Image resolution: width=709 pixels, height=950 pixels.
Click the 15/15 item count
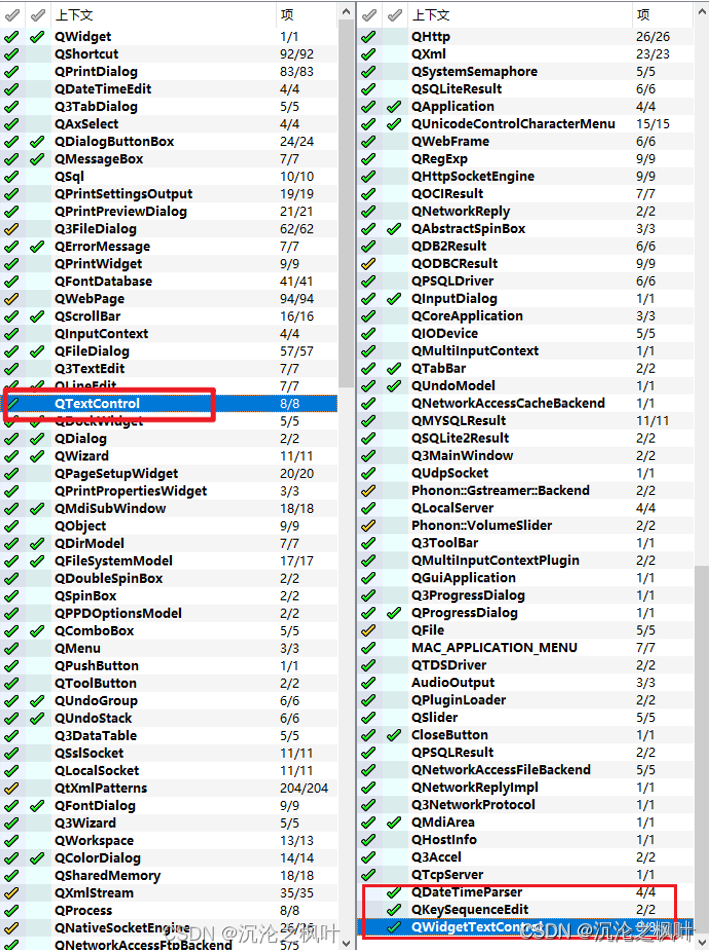point(653,124)
